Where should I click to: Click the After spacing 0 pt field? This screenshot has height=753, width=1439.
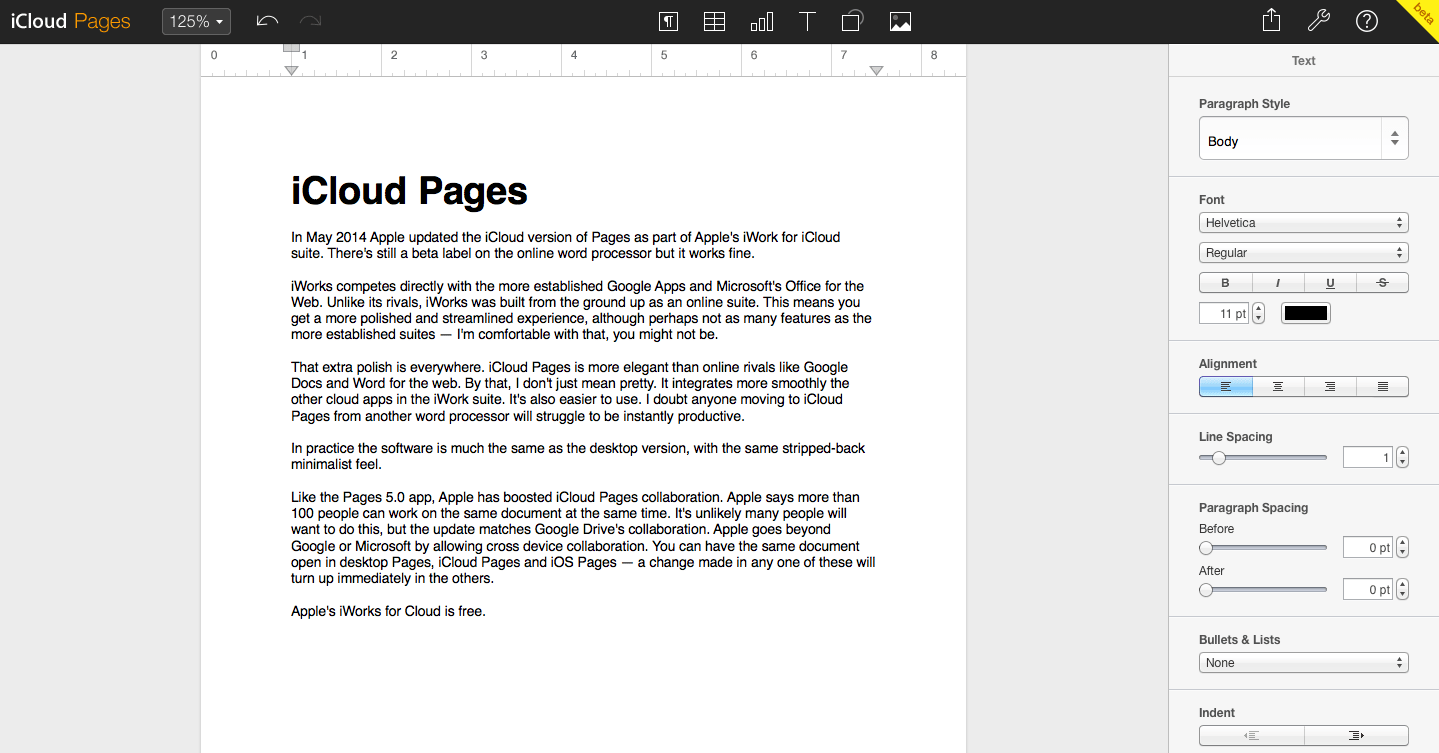1368,589
